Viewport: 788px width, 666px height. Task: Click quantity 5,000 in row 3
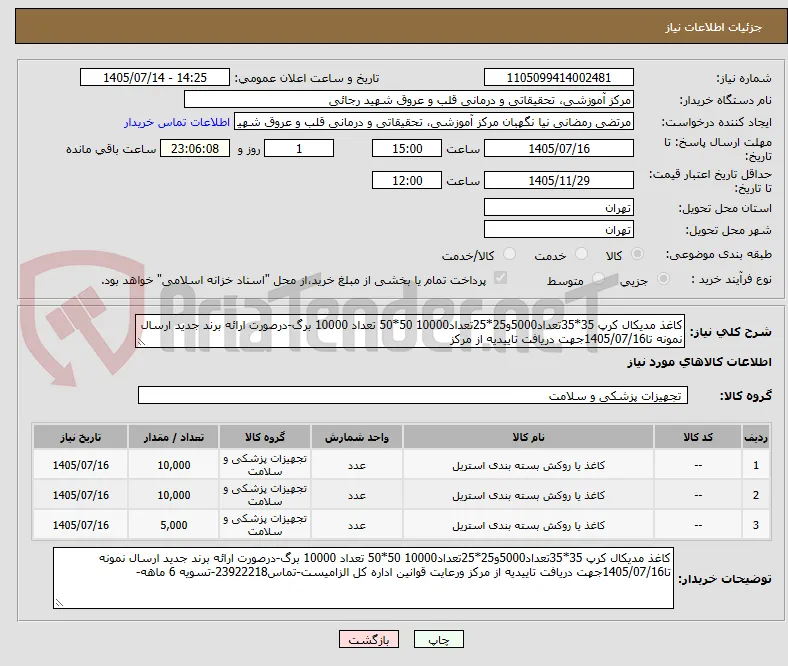[174, 525]
